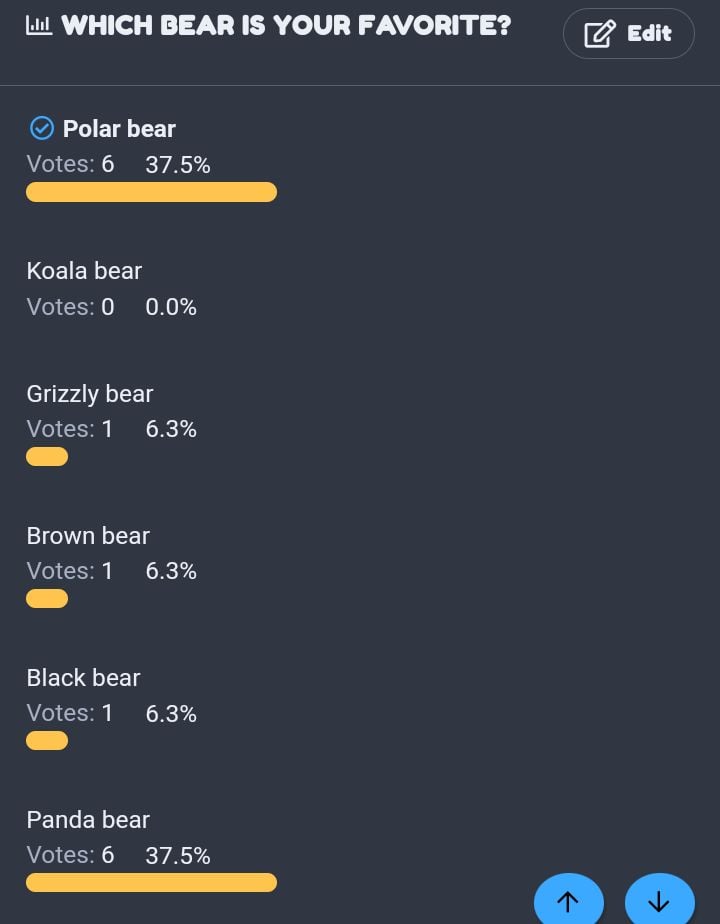Pick the Panda bear option
This screenshot has width=720, height=924.
point(88,820)
